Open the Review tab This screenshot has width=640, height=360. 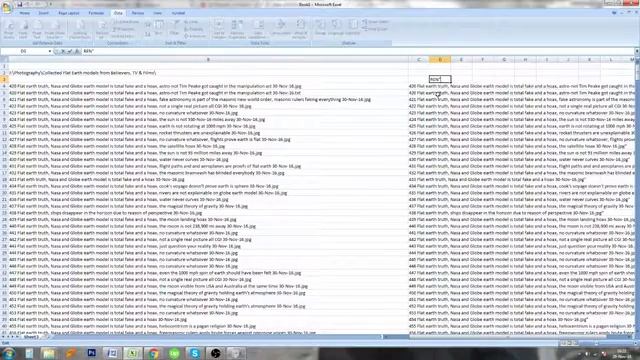tap(138, 13)
